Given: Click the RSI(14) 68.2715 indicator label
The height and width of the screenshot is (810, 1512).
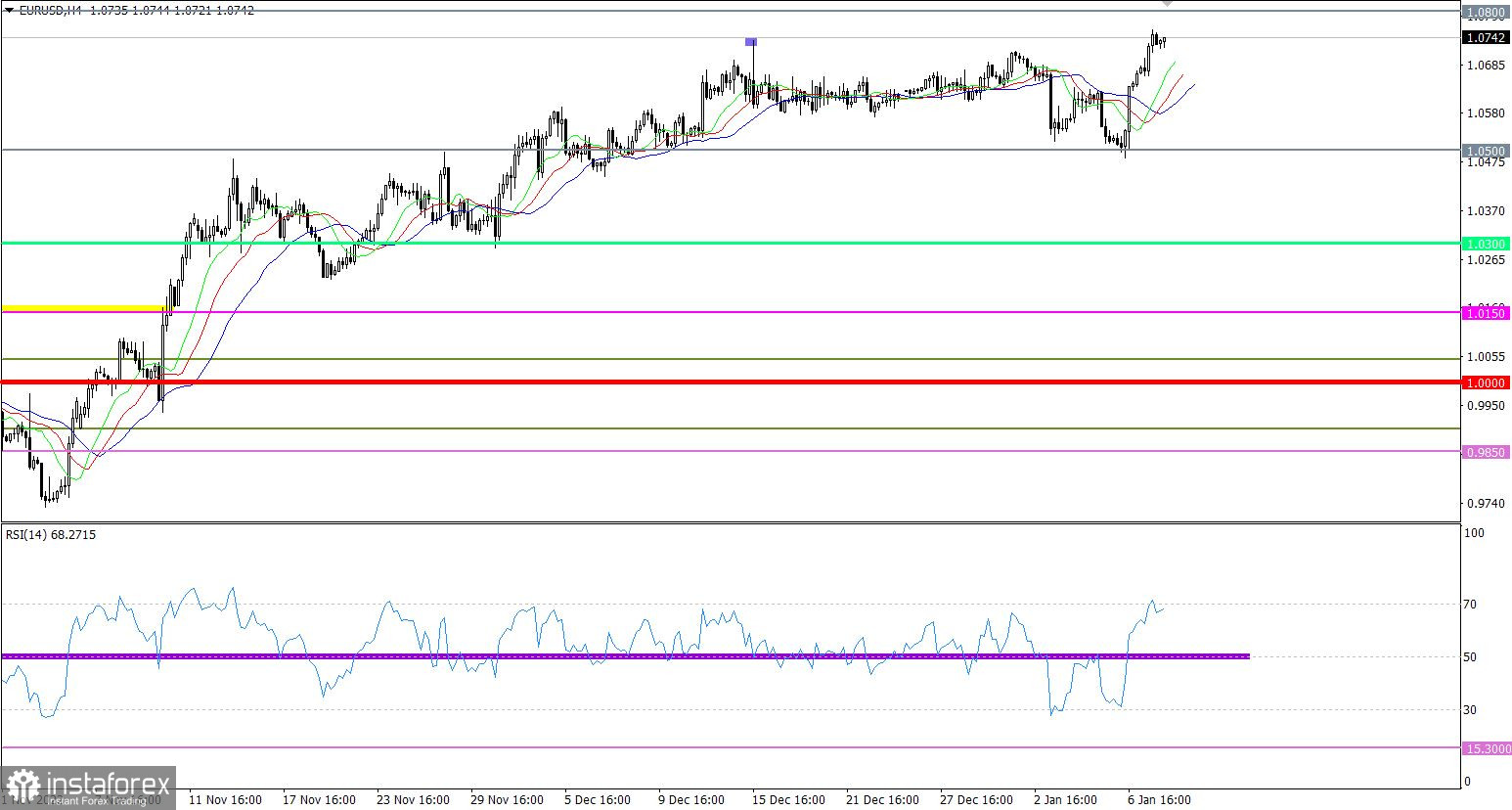Looking at the screenshot, I should [x=51, y=534].
